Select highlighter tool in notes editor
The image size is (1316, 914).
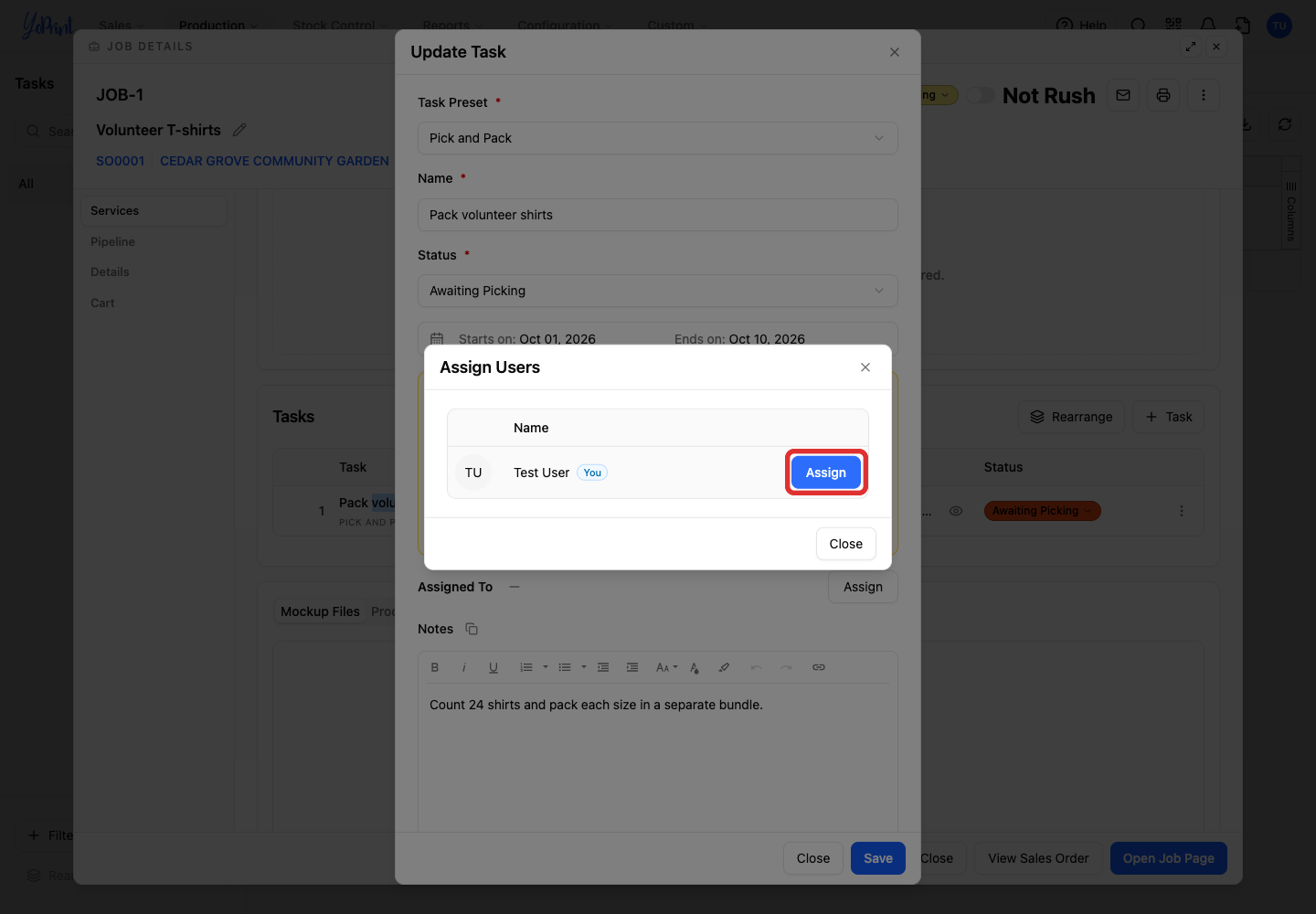pyautogui.click(x=724, y=667)
